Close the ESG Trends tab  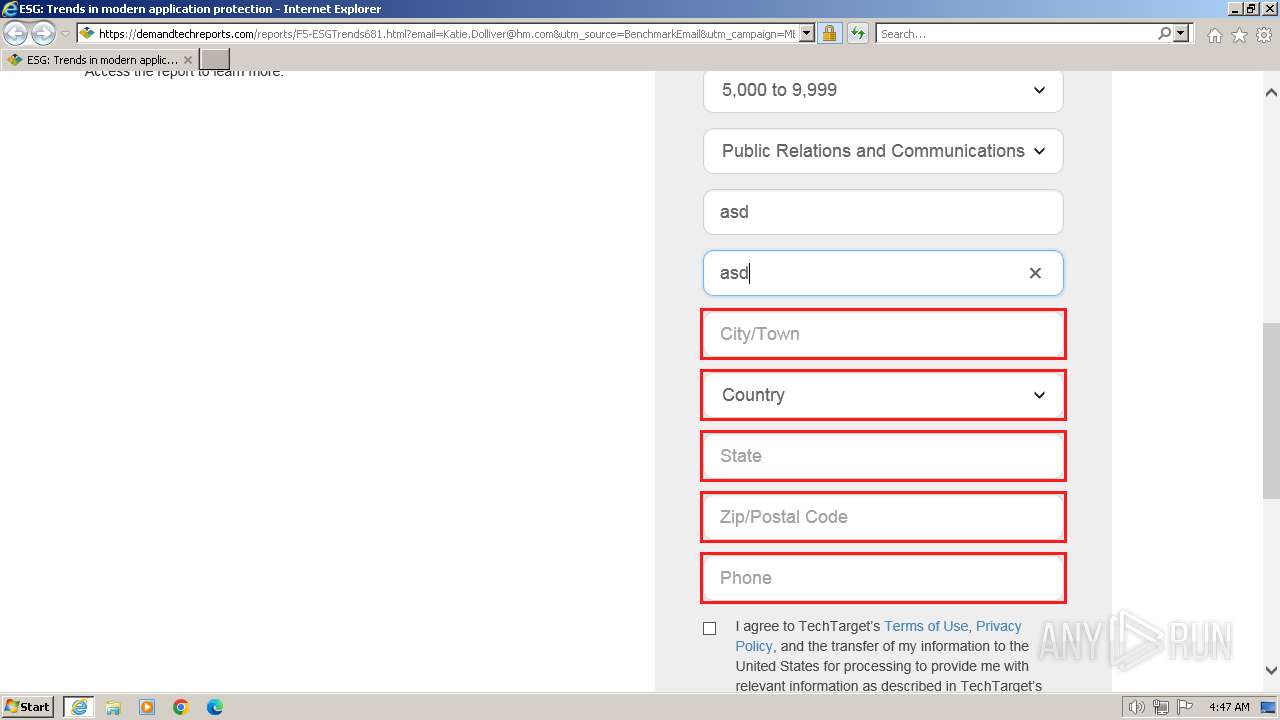188,60
